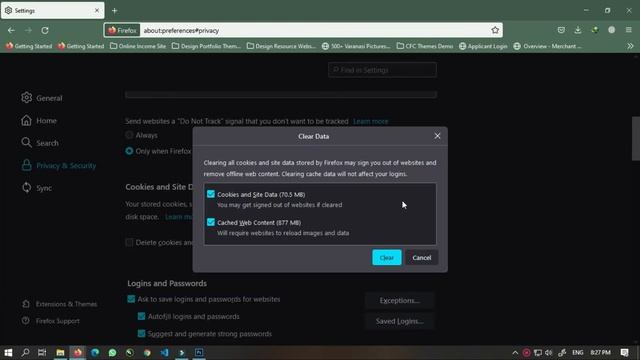This screenshot has width=640, height=360.
Task: Click the settings page vertical scrollbar thumb
Action: coord(636,139)
